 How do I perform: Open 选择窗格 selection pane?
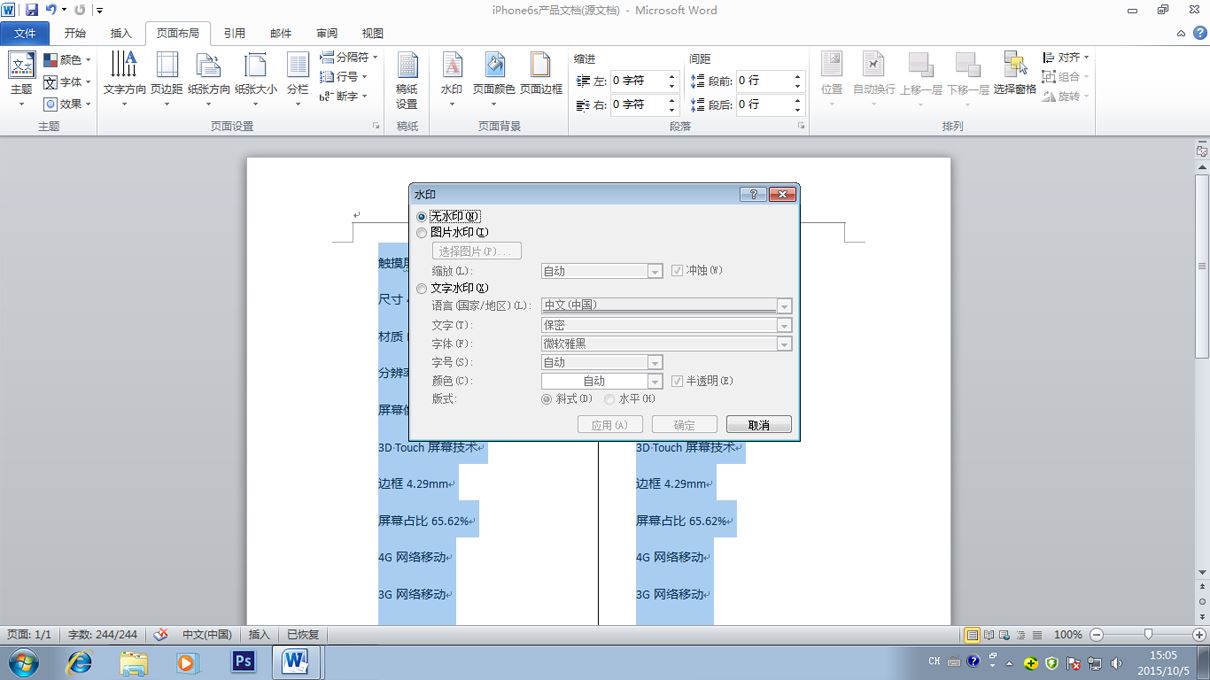1015,75
